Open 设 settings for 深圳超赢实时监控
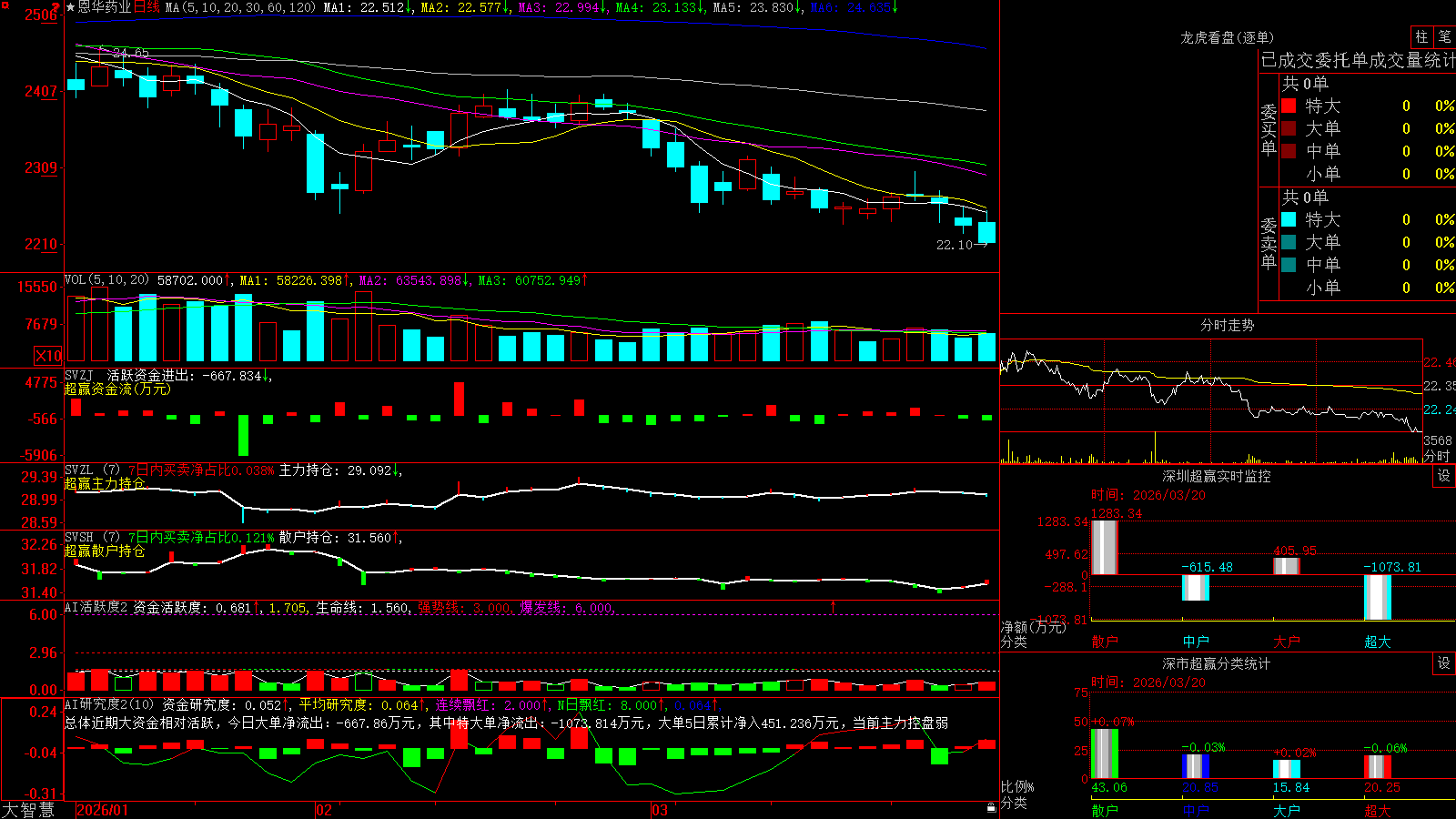 pyautogui.click(x=1443, y=476)
